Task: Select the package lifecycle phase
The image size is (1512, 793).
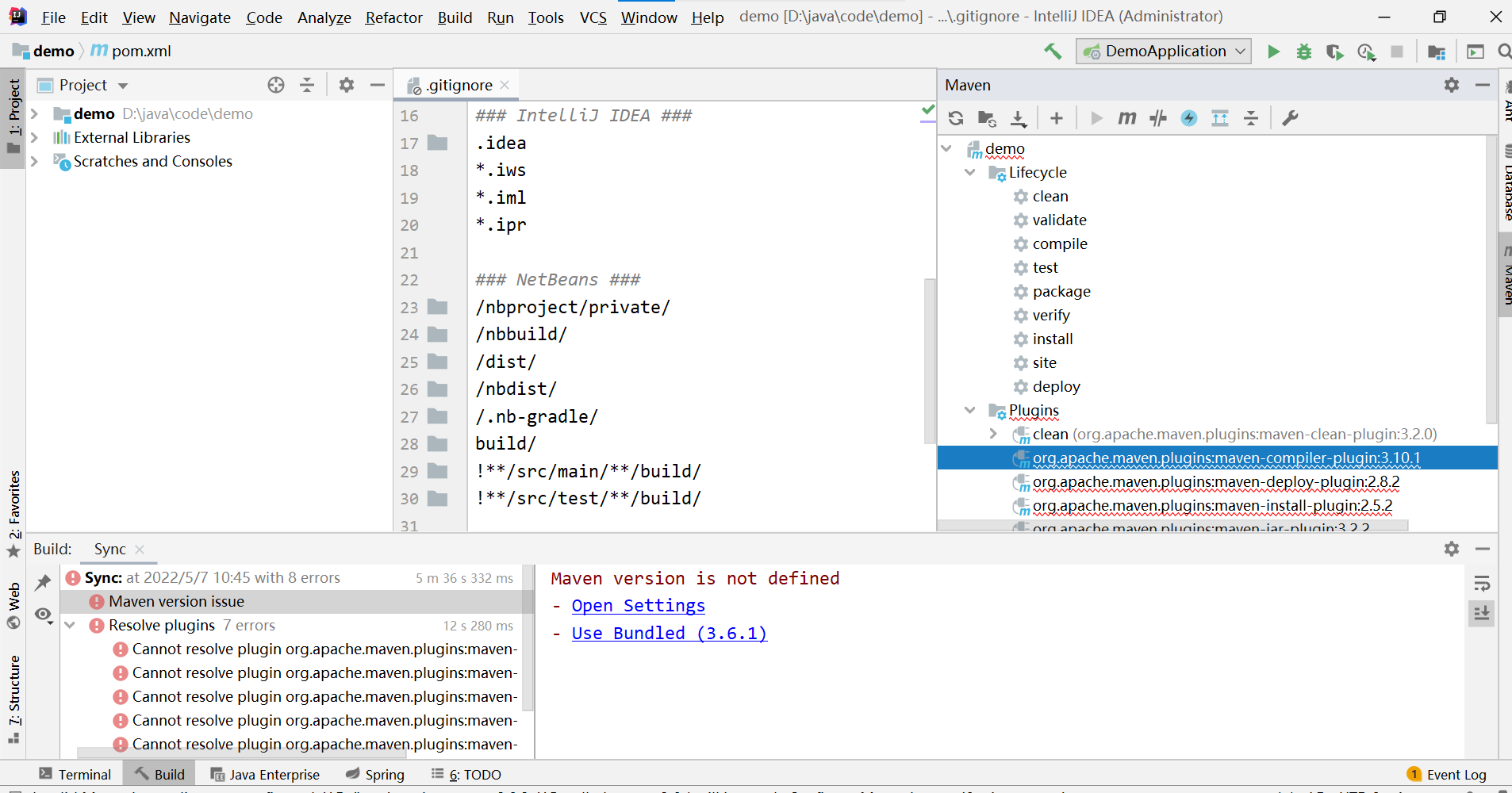Action: point(1061,292)
